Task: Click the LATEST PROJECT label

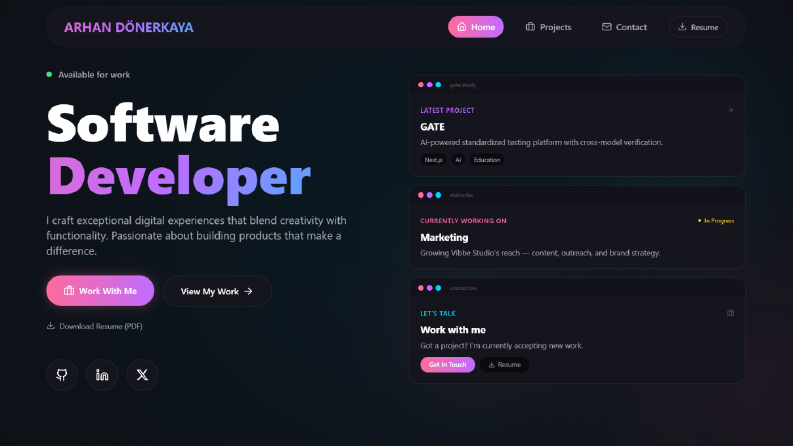Action: (447, 110)
